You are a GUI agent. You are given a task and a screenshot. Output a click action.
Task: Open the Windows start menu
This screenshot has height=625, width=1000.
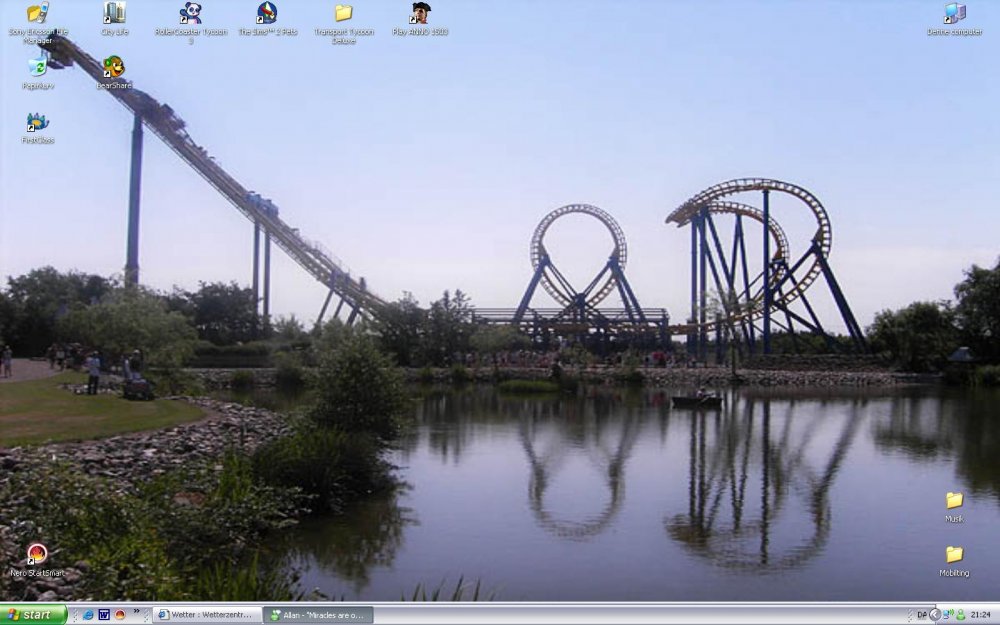(34, 615)
